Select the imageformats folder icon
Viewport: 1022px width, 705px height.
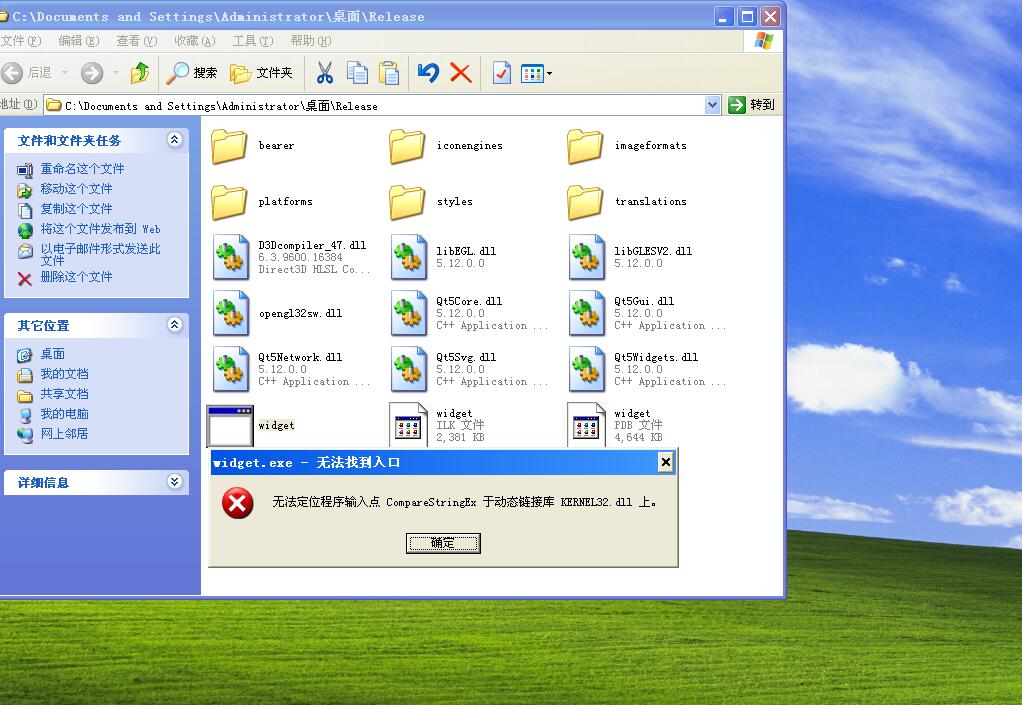tap(585, 146)
